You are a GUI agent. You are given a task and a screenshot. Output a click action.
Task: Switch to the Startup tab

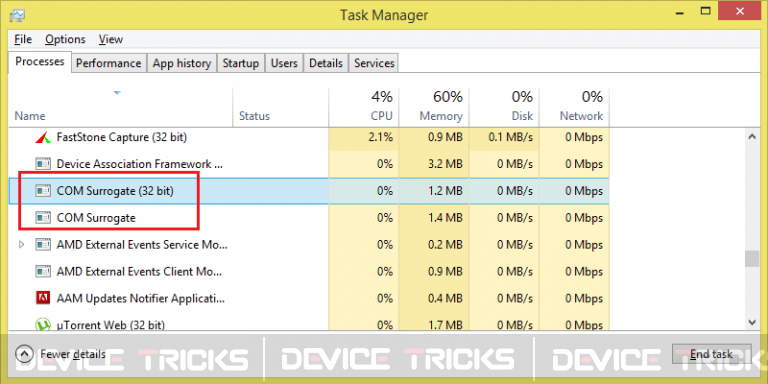(x=240, y=63)
